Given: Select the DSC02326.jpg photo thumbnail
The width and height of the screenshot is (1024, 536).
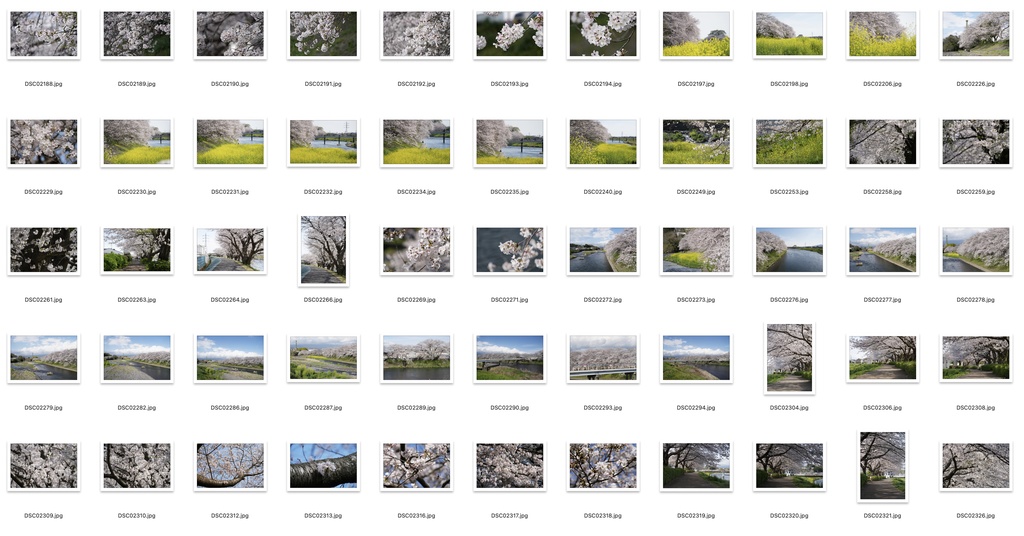Looking at the screenshot, I should (x=976, y=466).
